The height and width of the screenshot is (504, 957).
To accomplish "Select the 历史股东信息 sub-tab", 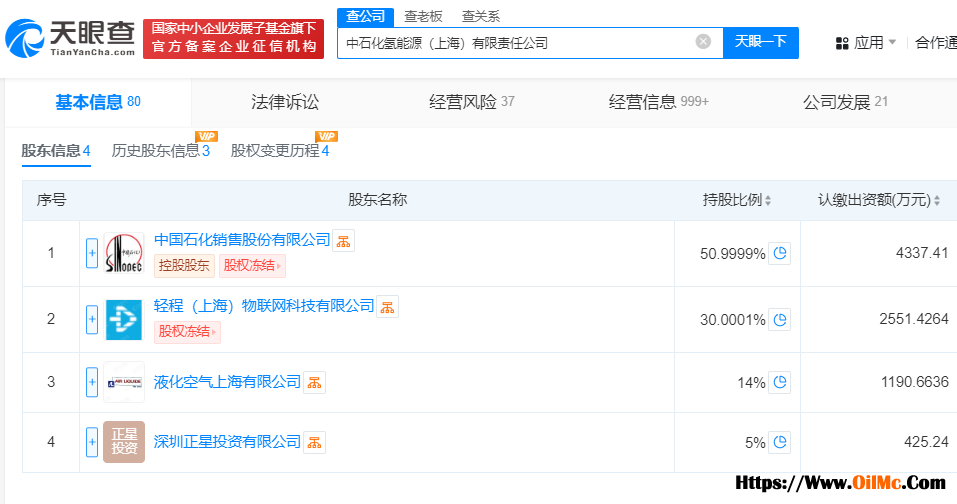I will [x=161, y=151].
